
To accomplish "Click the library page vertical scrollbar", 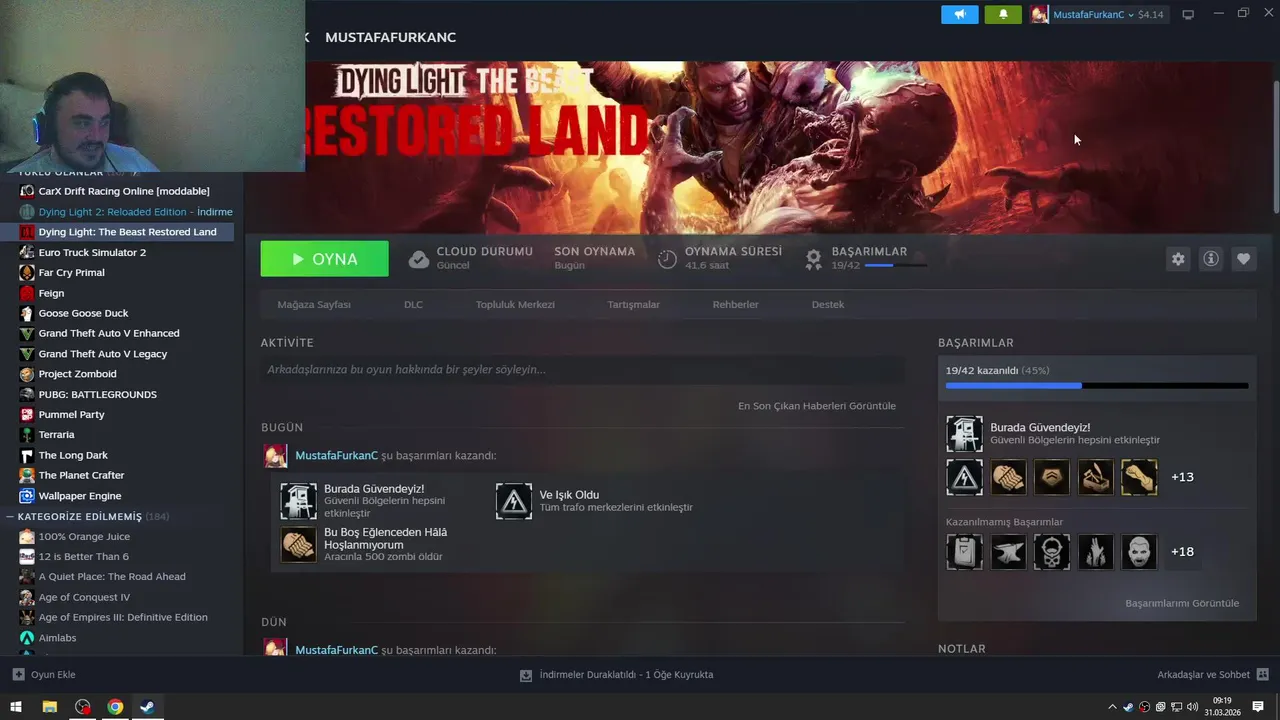I will tap(1275, 145).
